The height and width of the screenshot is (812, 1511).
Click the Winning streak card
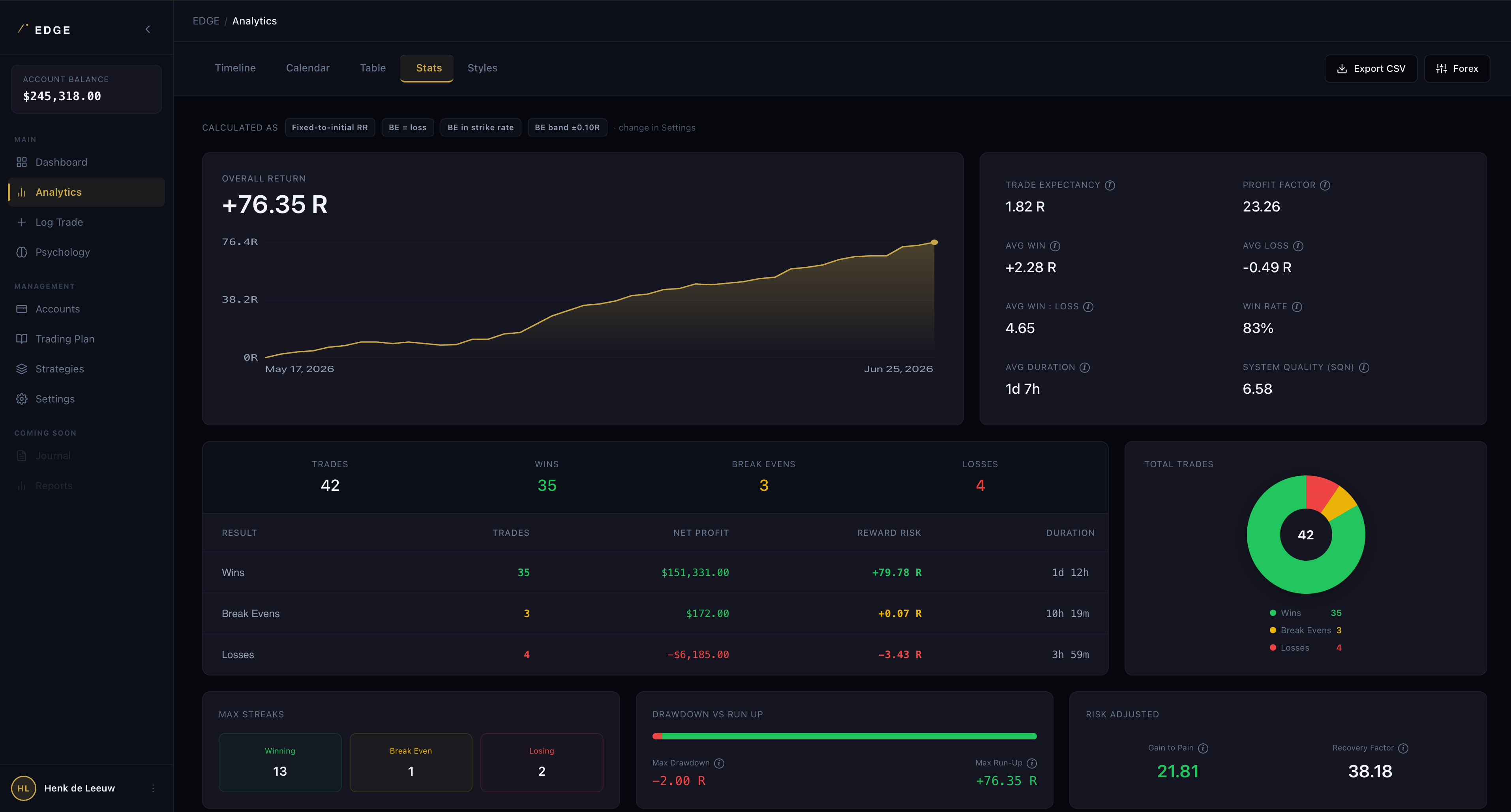(x=280, y=762)
